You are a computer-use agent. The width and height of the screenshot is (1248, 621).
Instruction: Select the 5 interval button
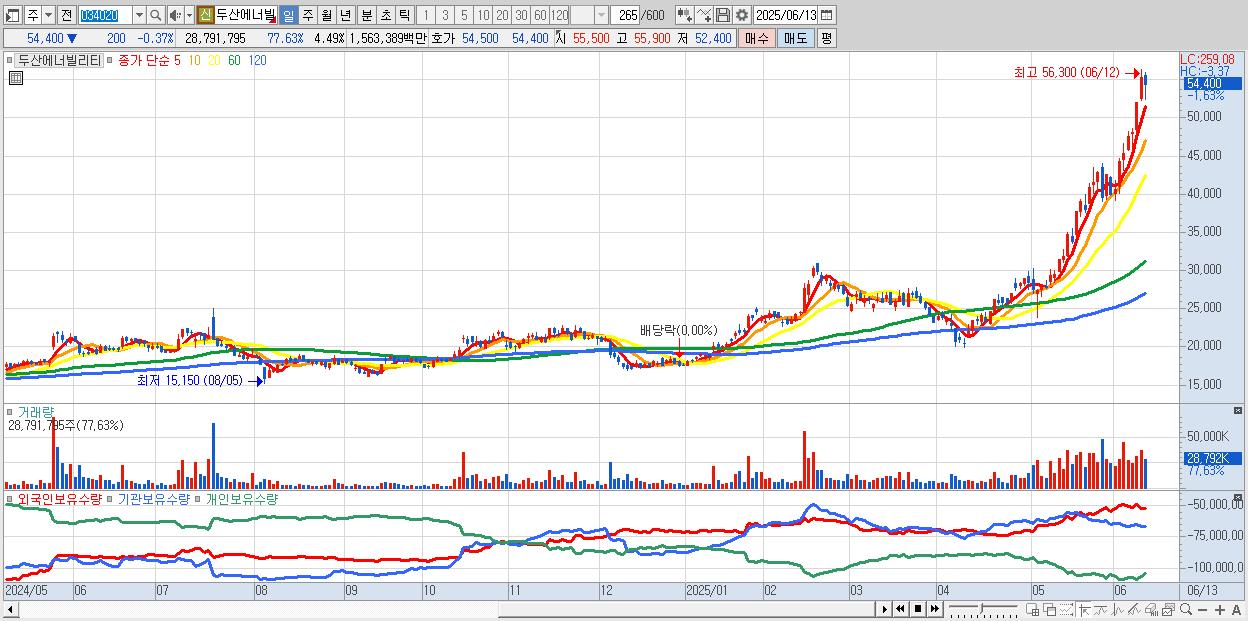tap(464, 15)
